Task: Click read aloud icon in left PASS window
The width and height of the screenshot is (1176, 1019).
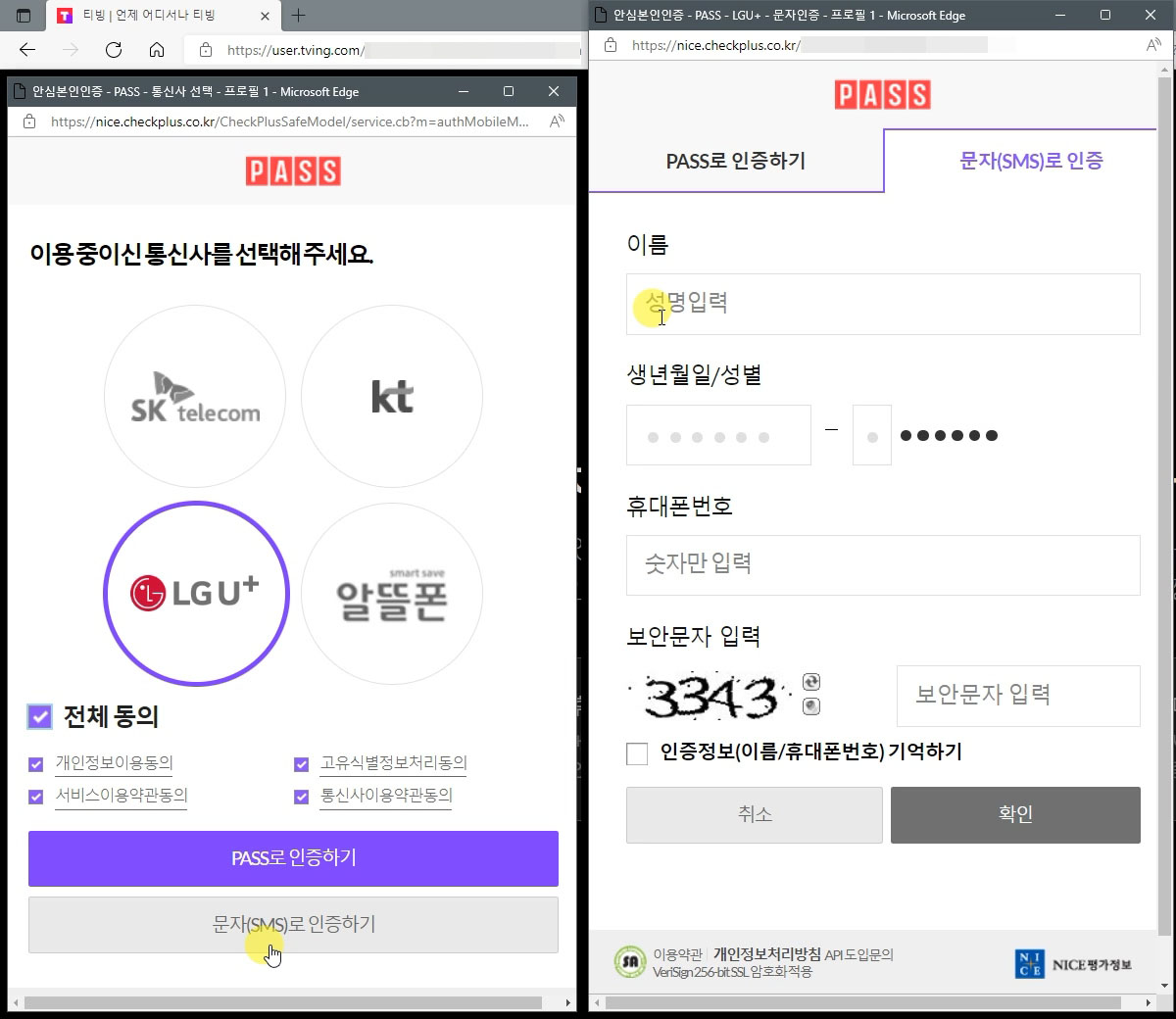Action: 557,121
